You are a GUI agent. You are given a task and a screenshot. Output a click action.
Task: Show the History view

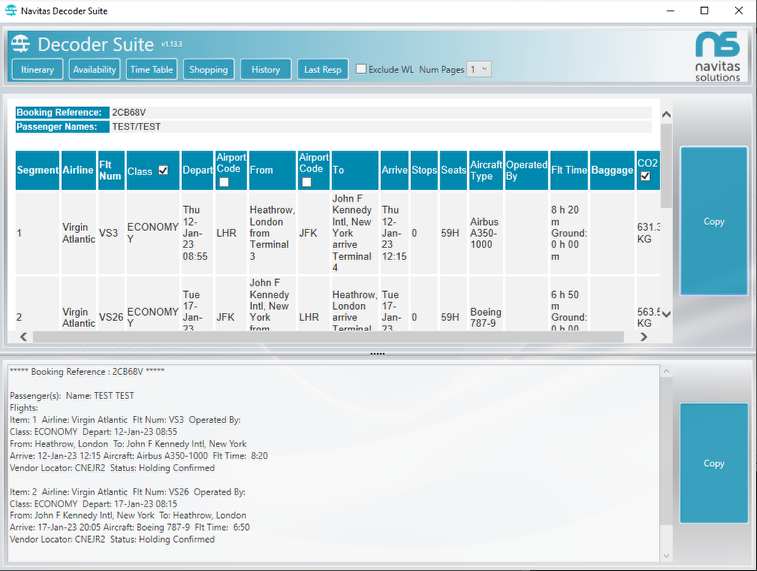[266, 70]
